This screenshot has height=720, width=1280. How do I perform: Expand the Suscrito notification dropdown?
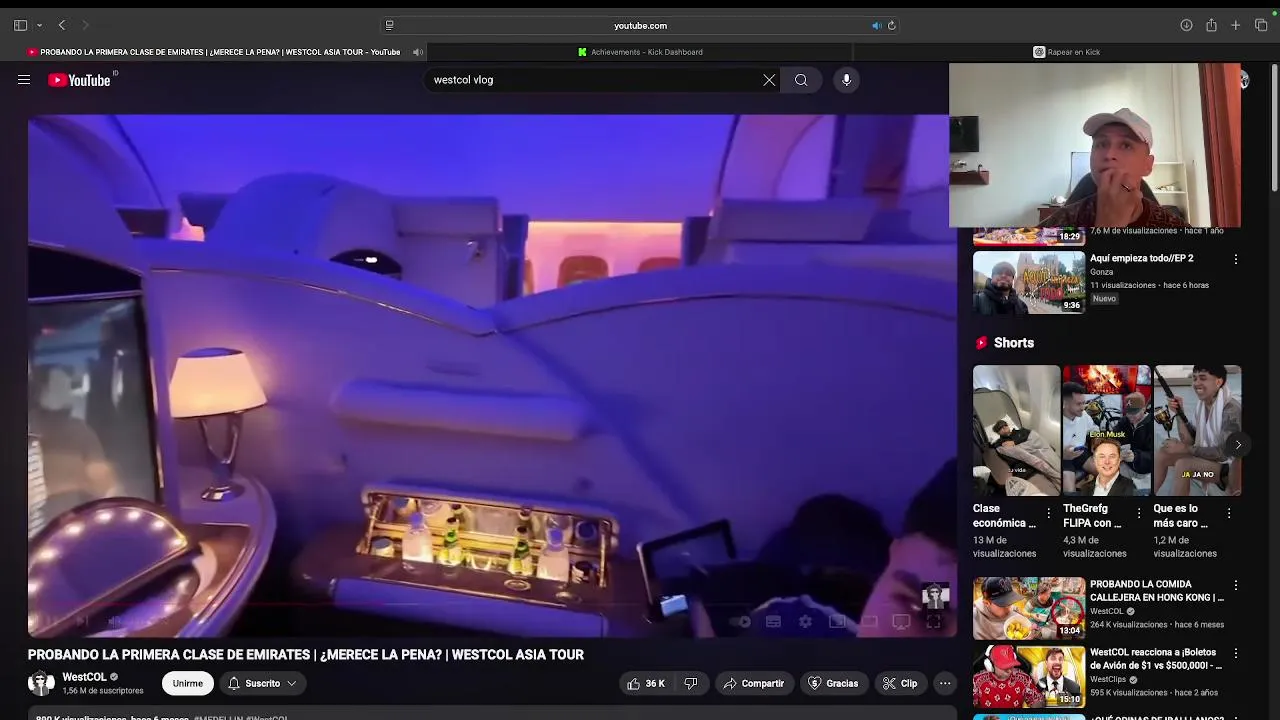tap(262, 683)
